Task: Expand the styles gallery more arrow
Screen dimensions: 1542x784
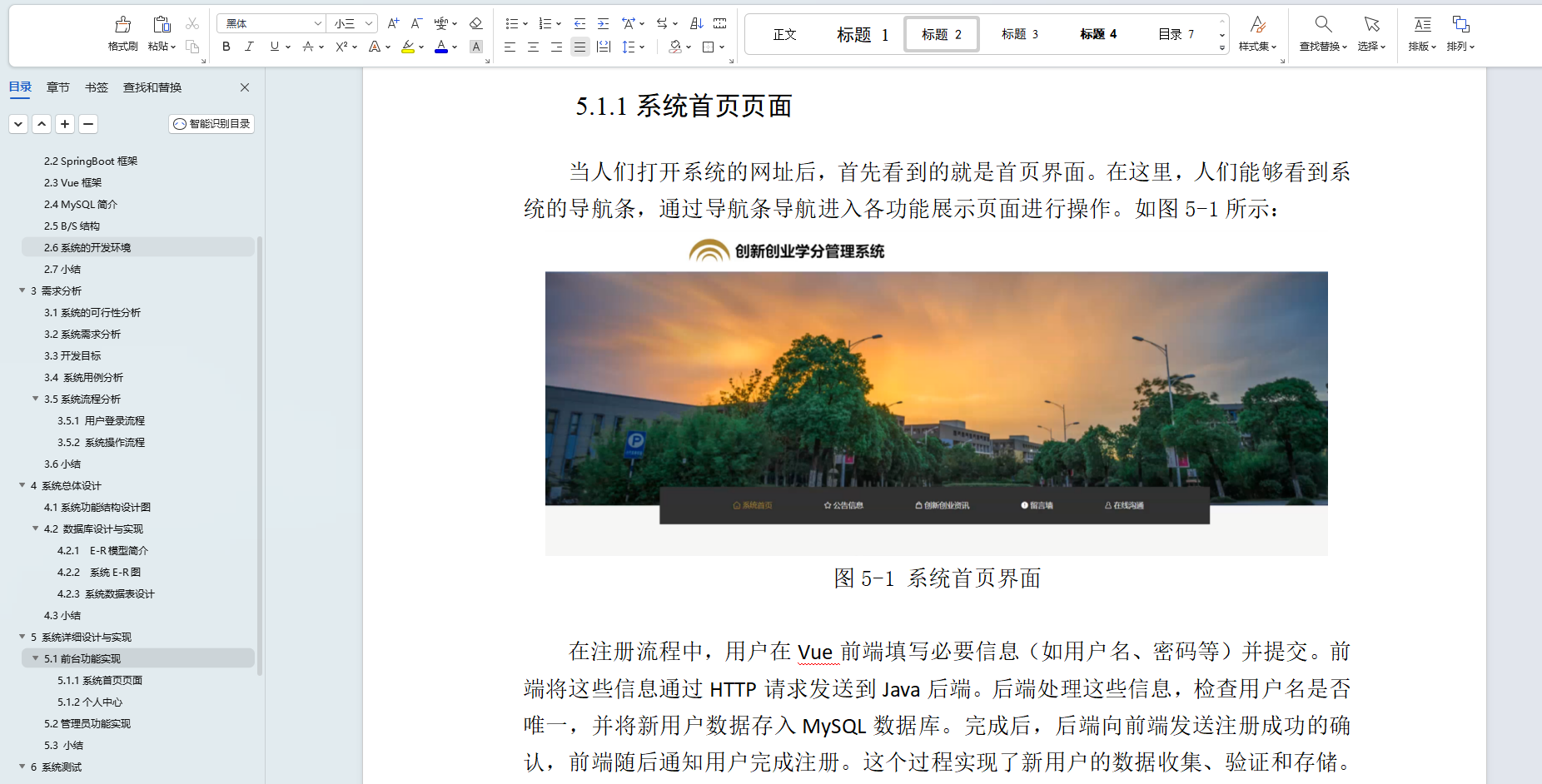Action: tap(1222, 47)
